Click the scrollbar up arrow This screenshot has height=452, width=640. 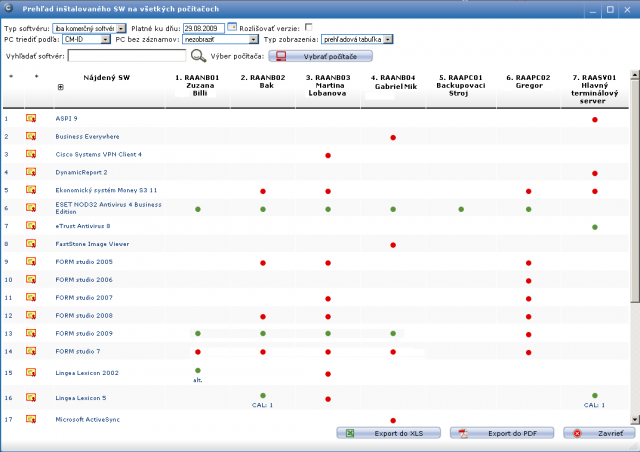[634, 74]
